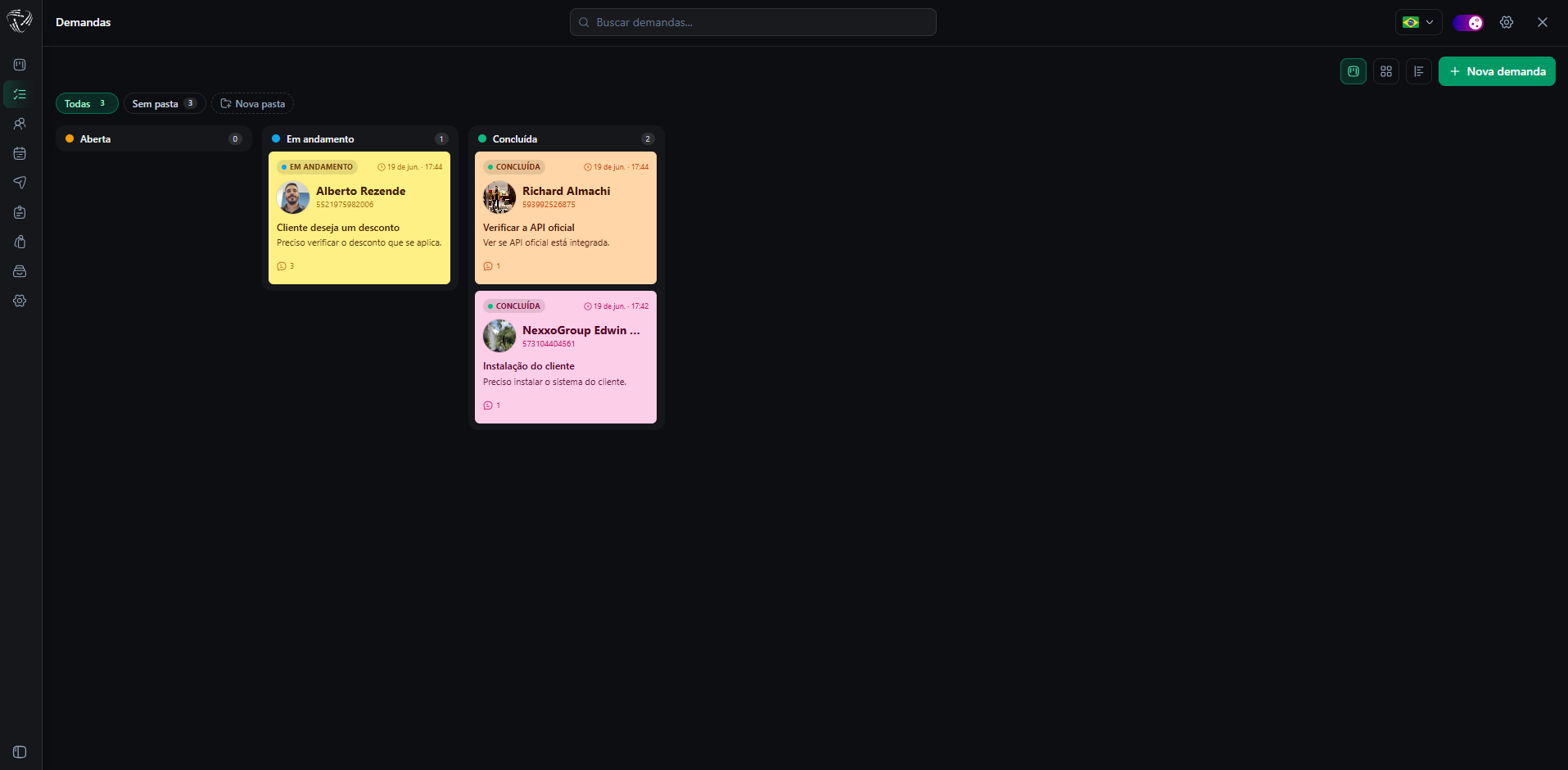The height and width of the screenshot is (770, 1568).
Task: Click the Concluída count badge 2
Action: pos(648,138)
